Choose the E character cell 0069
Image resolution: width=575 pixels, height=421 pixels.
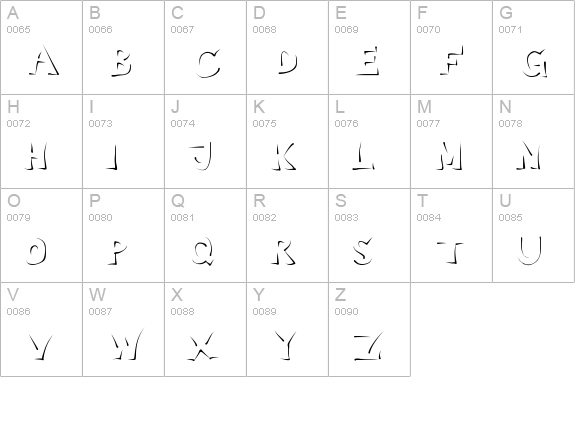tap(370, 47)
